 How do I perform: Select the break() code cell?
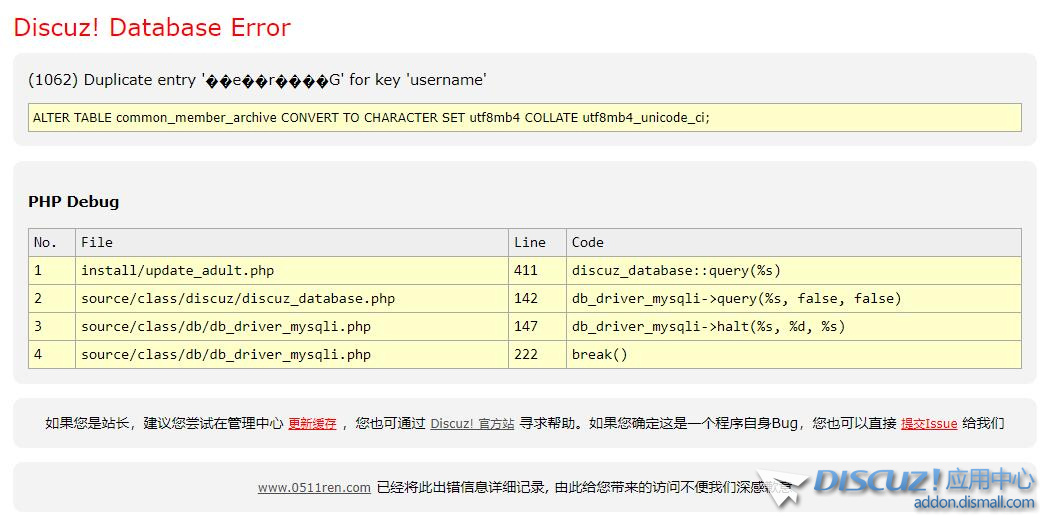pyautogui.click(x=794, y=355)
